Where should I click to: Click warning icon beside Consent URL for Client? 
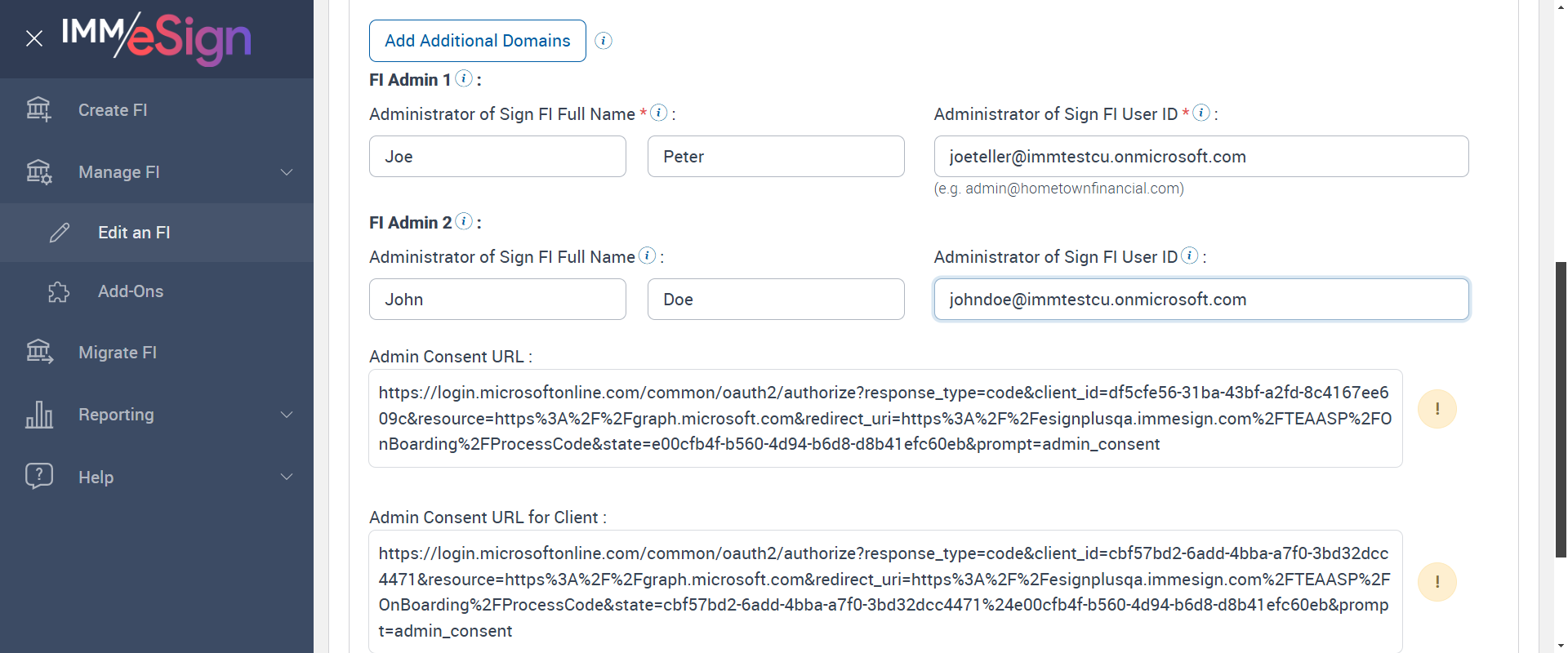point(1437,582)
